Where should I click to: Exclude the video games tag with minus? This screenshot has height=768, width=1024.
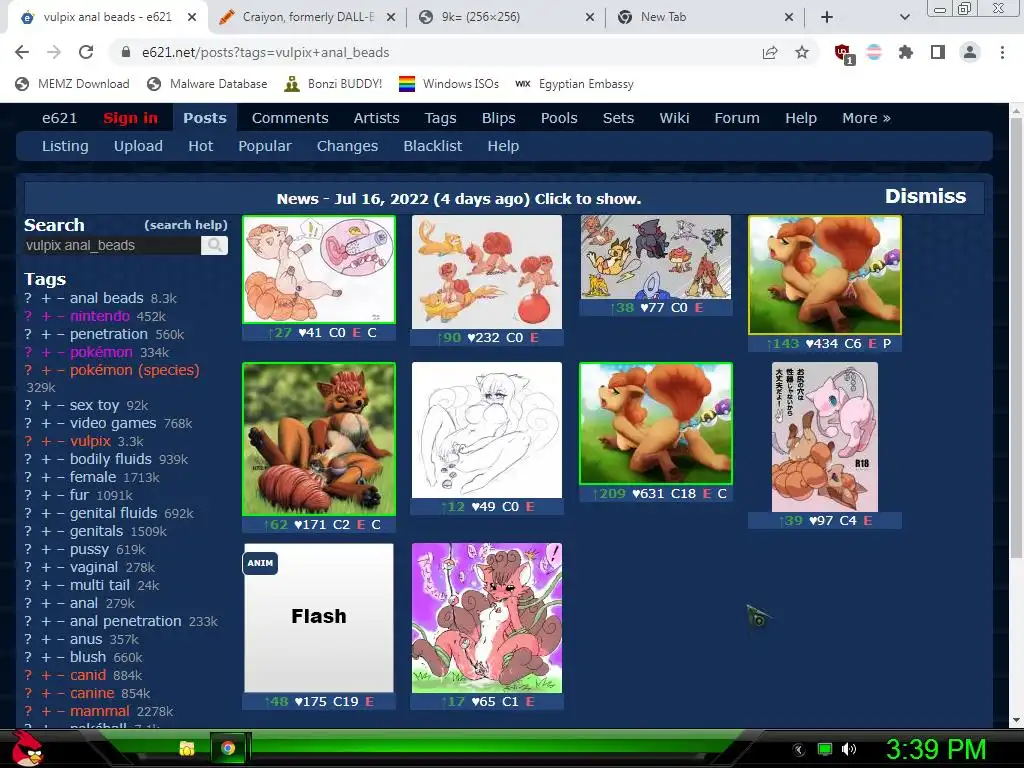pyautogui.click(x=60, y=424)
